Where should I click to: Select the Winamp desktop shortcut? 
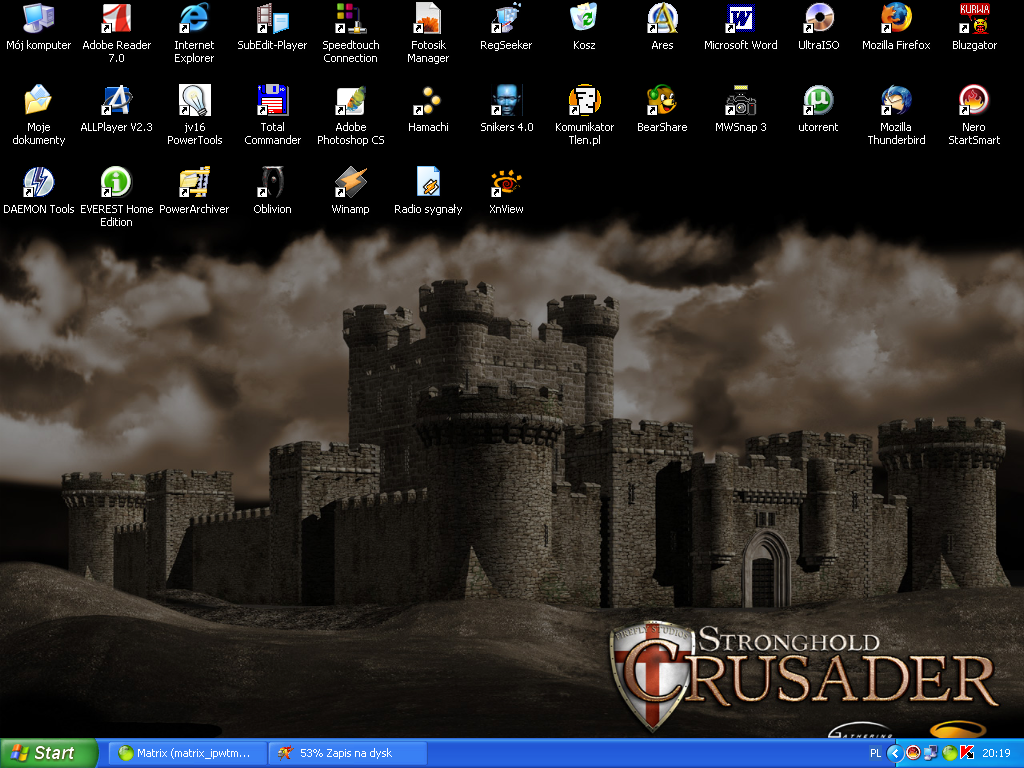point(350,183)
